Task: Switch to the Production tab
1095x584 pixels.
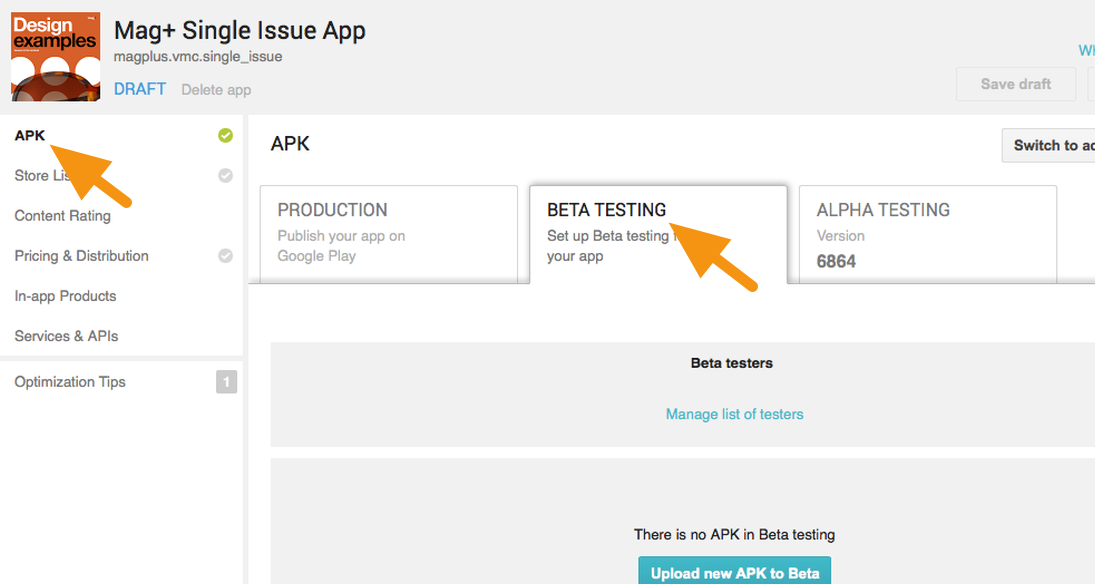Action: coord(389,234)
